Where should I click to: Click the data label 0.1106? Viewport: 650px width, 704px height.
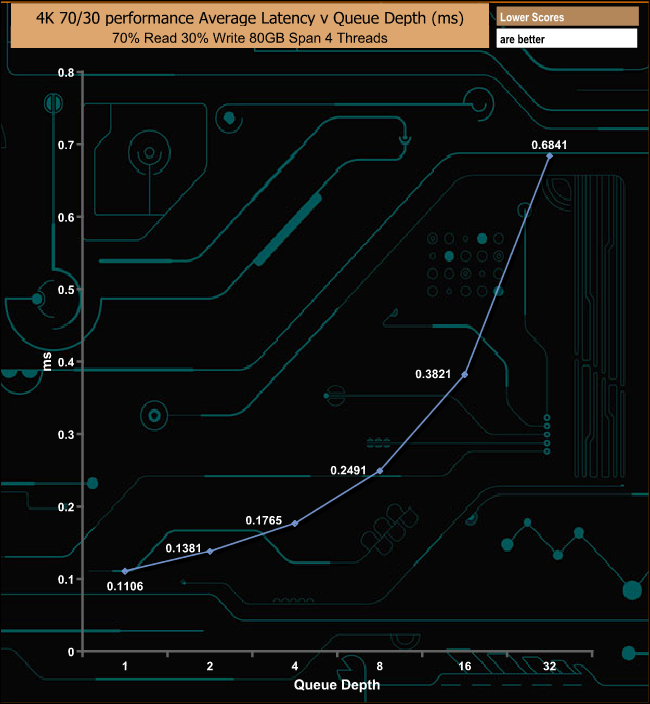click(x=125, y=586)
